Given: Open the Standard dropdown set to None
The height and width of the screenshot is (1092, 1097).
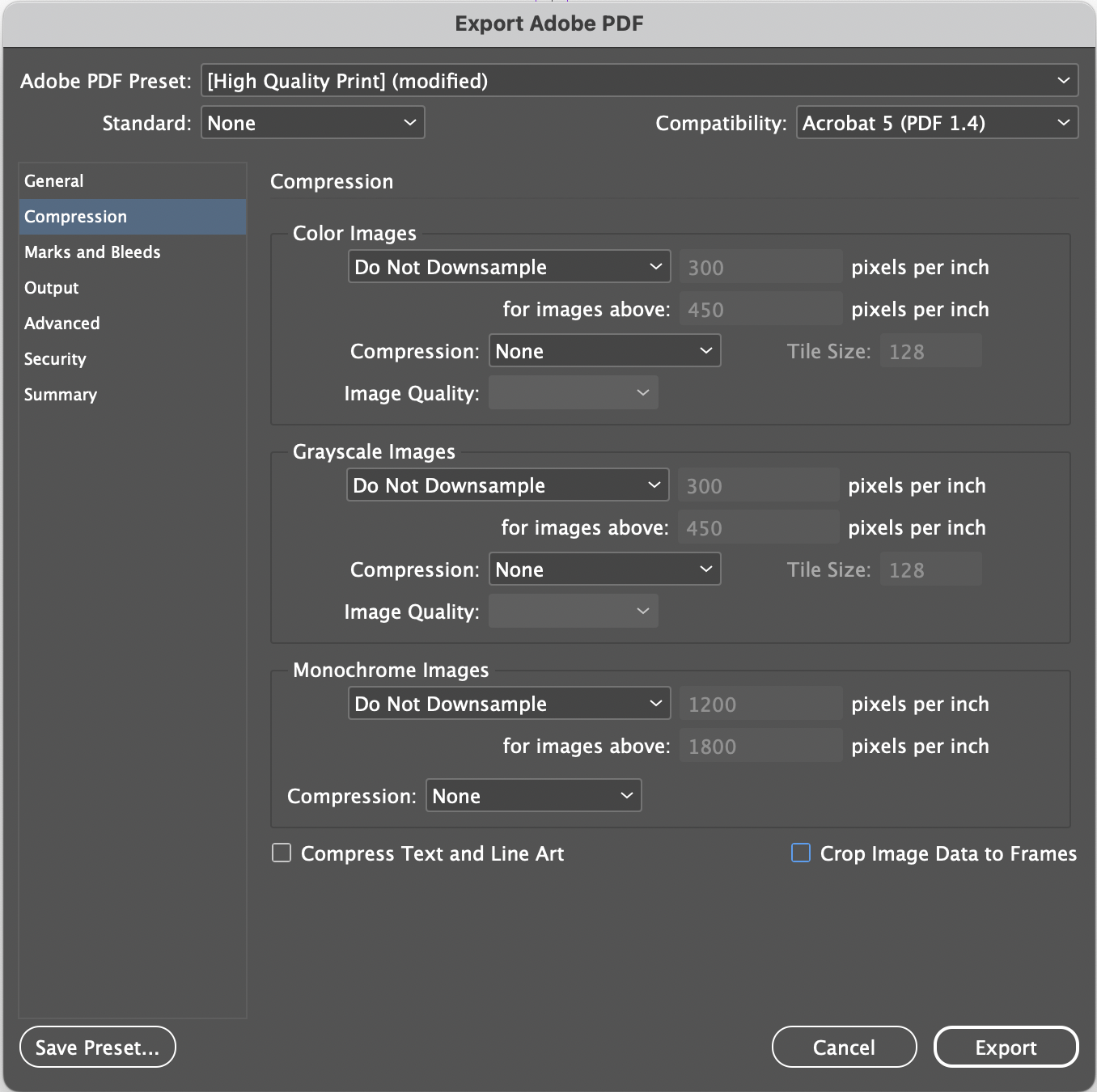Looking at the screenshot, I should coord(312,123).
